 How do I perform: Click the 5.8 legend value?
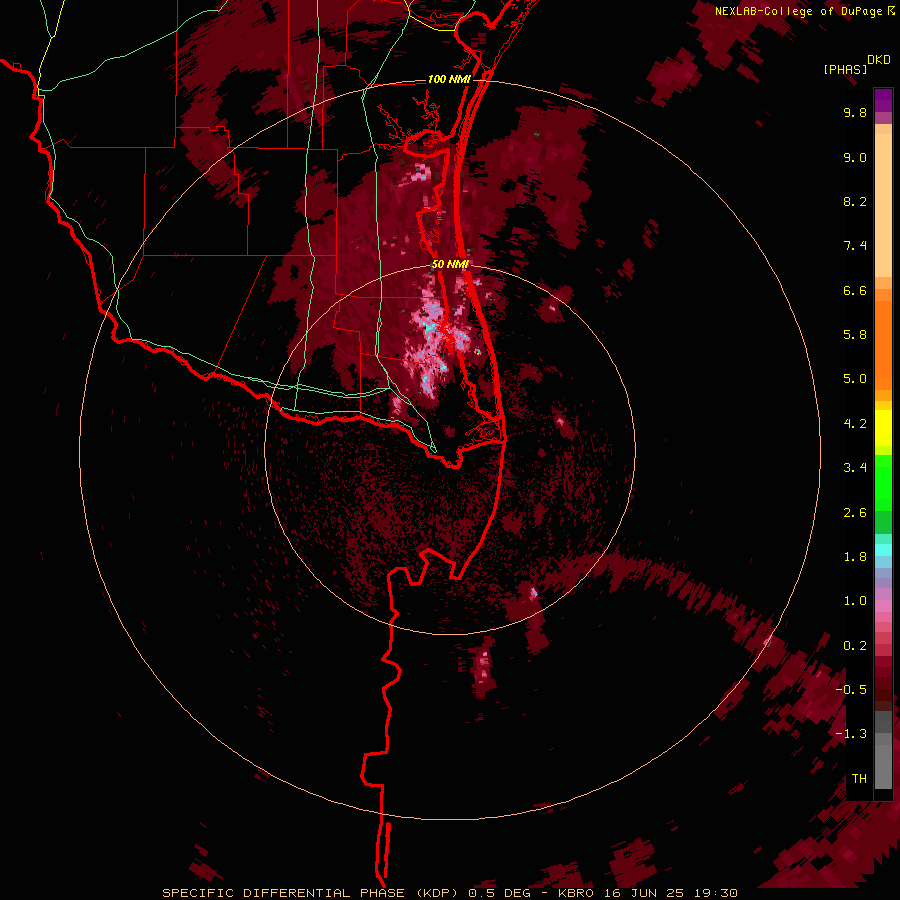(x=855, y=335)
